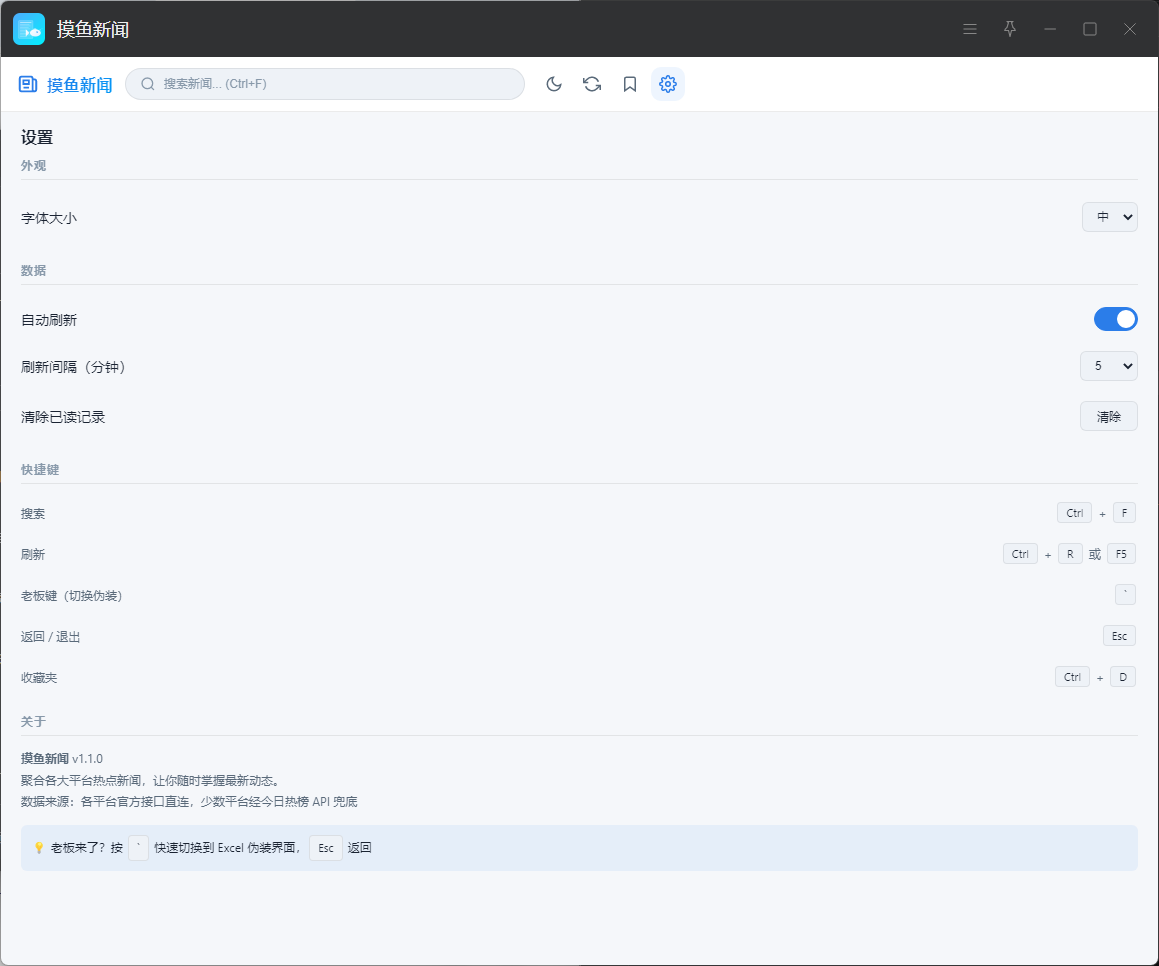1159x966 pixels.
Task: Click the 清除已读记录 label
Action: pyautogui.click(x=63, y=418)
